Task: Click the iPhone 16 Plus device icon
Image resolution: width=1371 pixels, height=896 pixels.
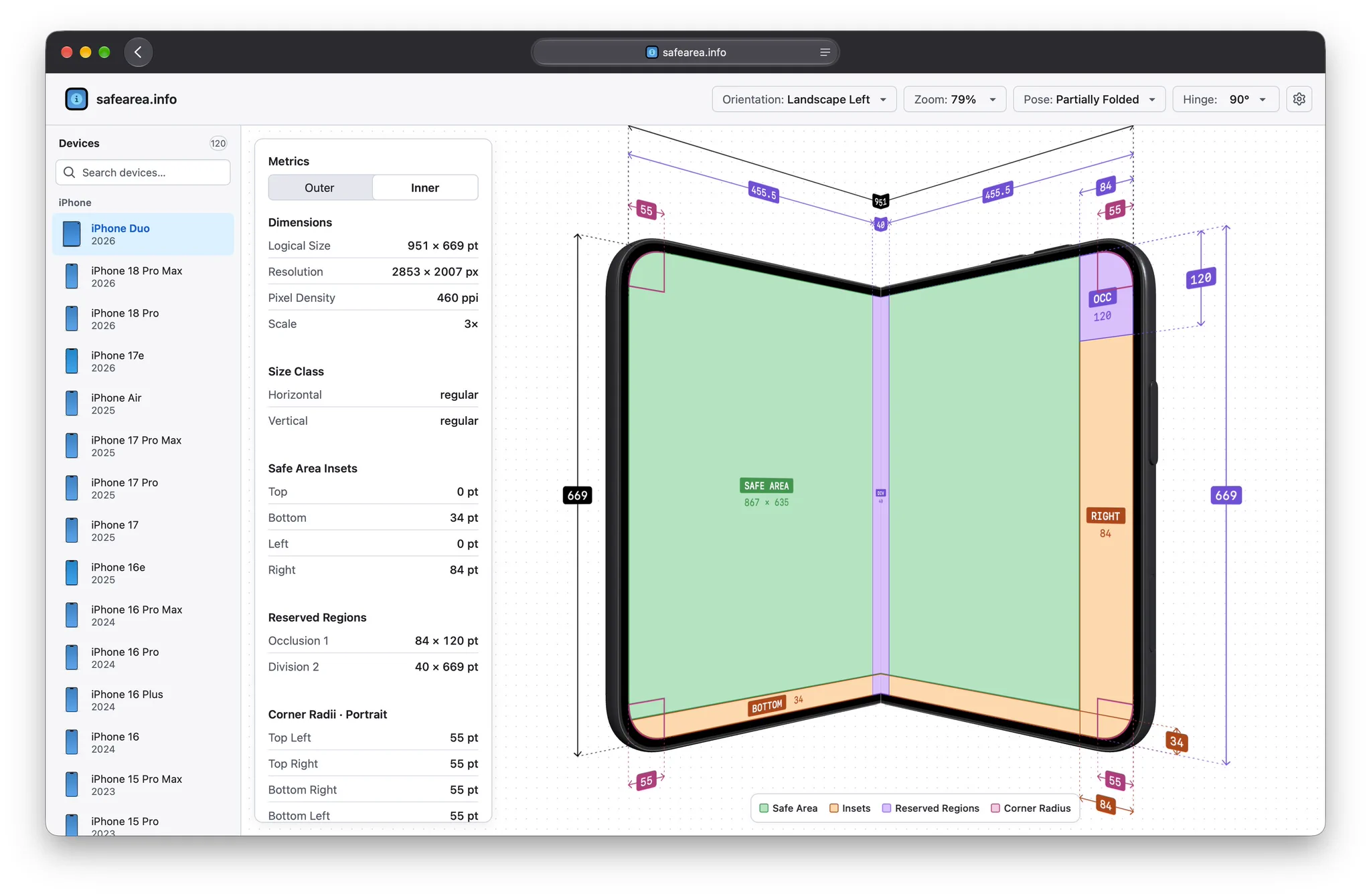Action: (x=72, y=700)
